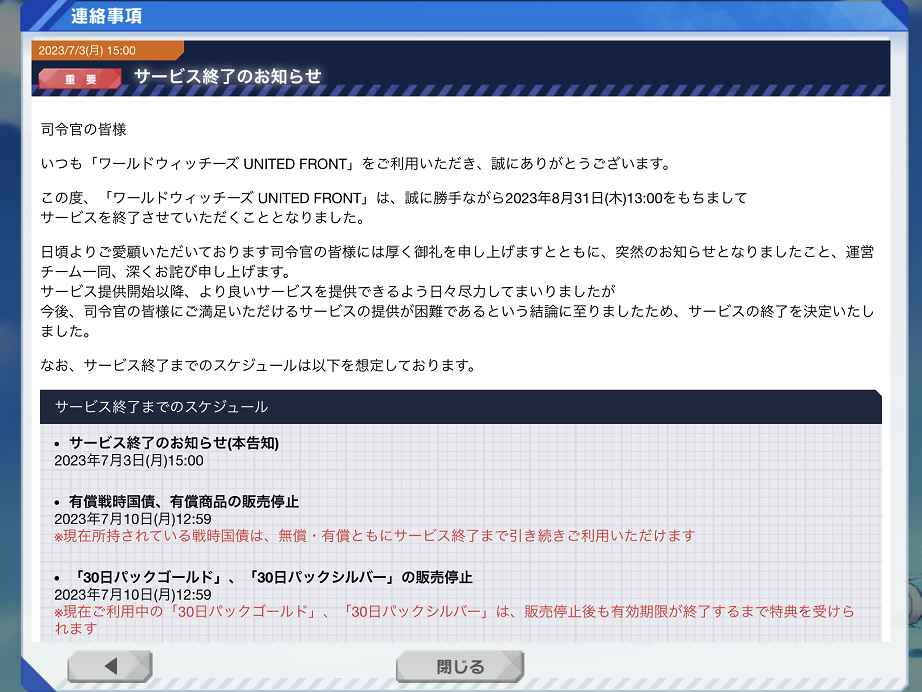Click the bullet 「30日パックゴールド」、「30日パックシルバー」の販売停止
Screen dimensions: 922x692
click(x=271, y=577)
